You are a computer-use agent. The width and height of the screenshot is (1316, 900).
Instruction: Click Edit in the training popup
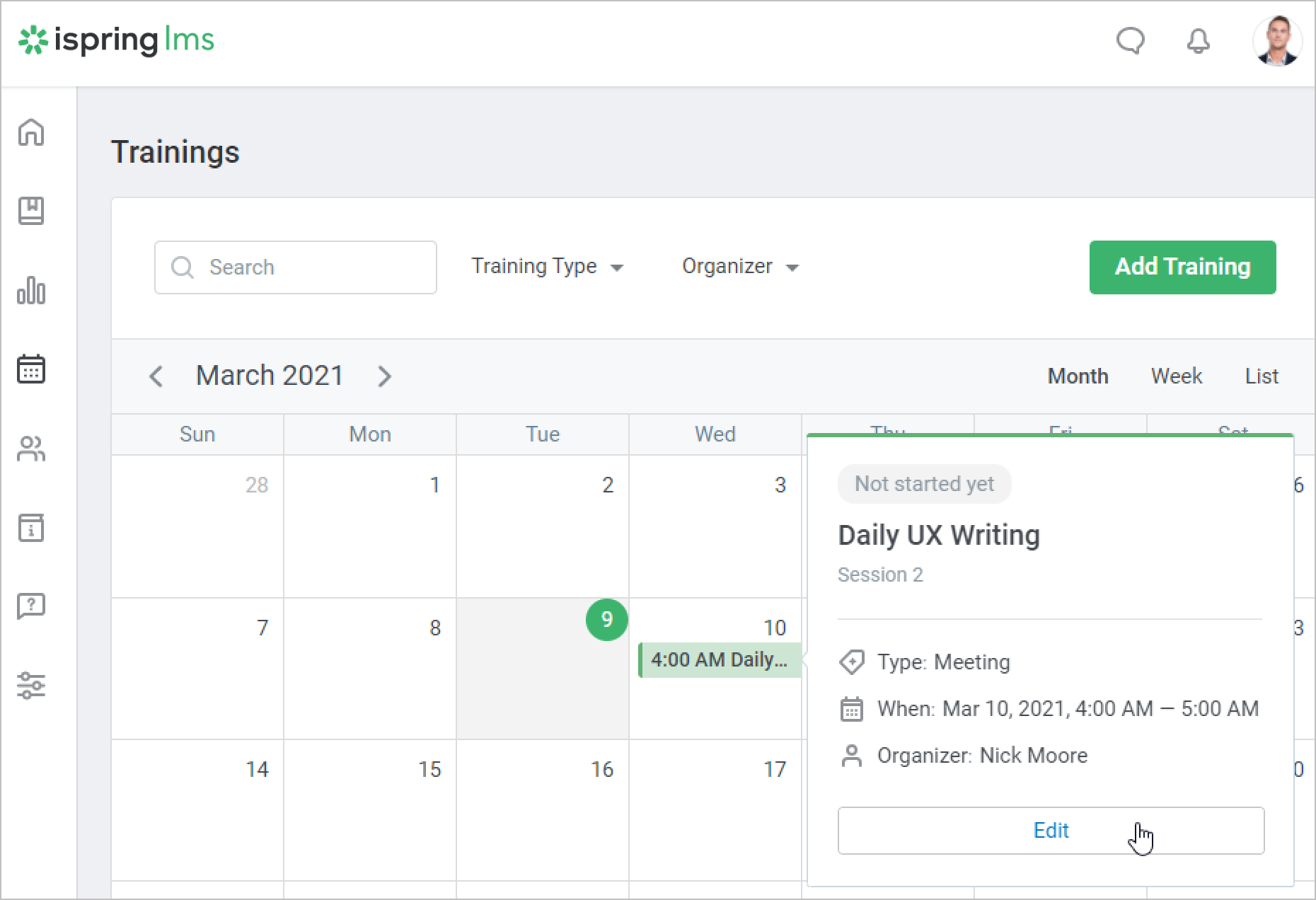tap(1051, 831)
